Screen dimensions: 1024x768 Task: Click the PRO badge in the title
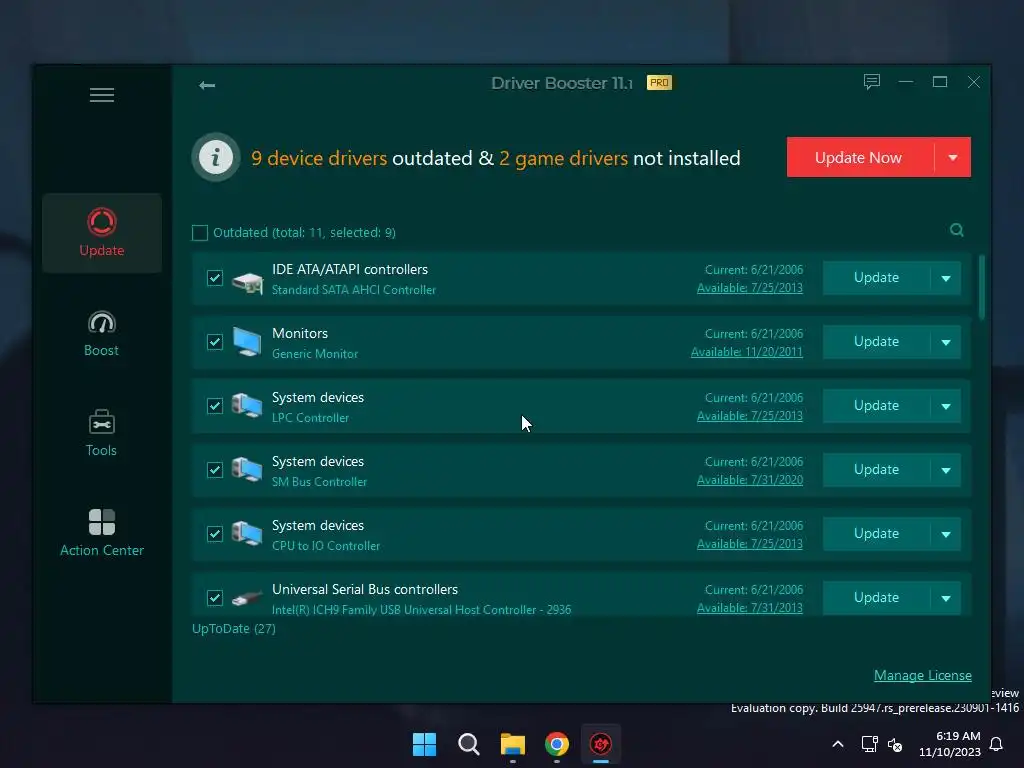[x=659, y=83]
